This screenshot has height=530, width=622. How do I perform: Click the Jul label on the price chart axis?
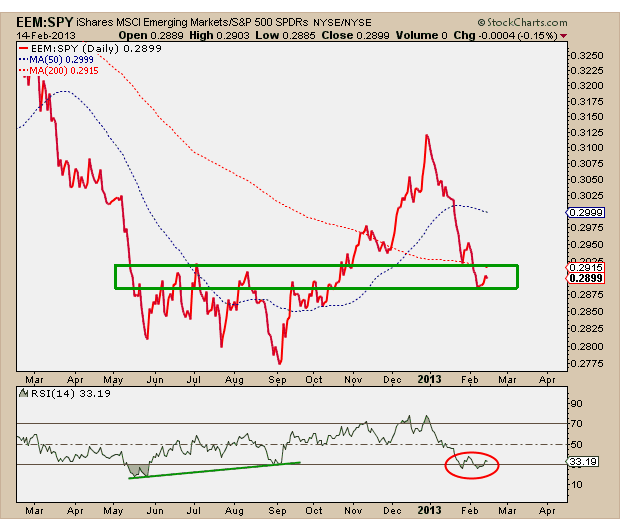[x=194, y=380]
